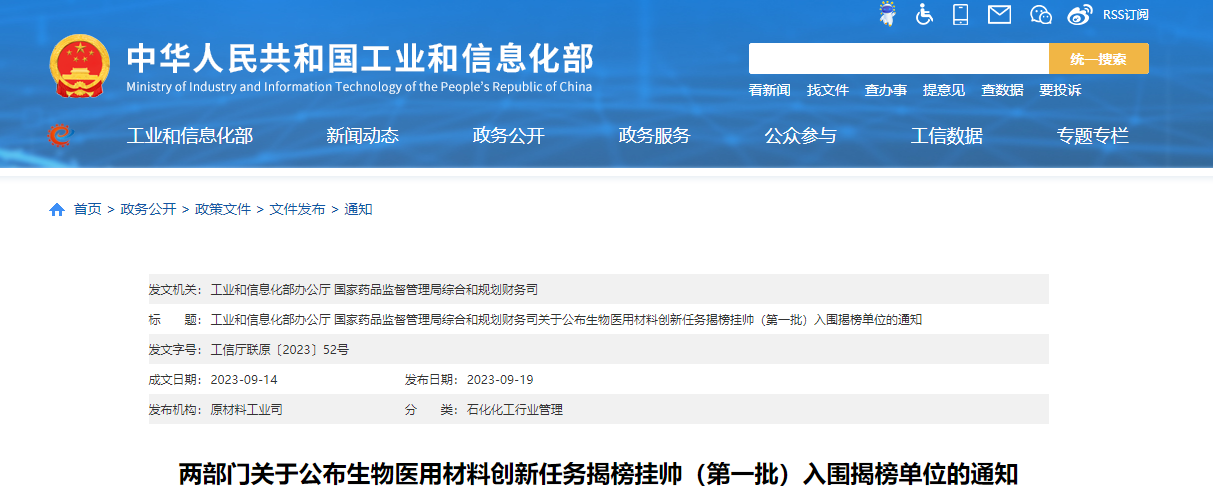Viewport: 1213px width, 500px height.
Task: Open the 新闻动态 navigation menu
Action: 362,136
